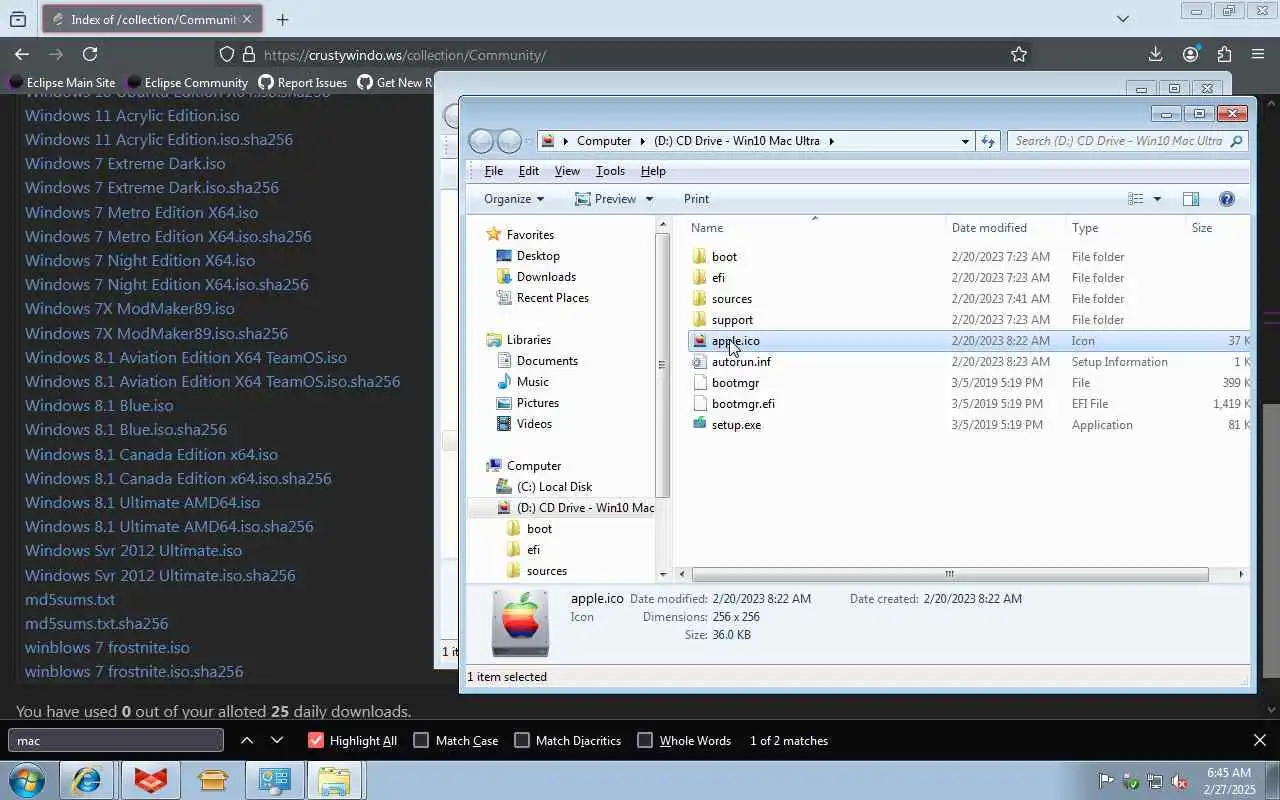Toggle the Highlight All checkbox
Image resolution: width=1280 pixels, height=800 pixels.
[x=316, y=740]
